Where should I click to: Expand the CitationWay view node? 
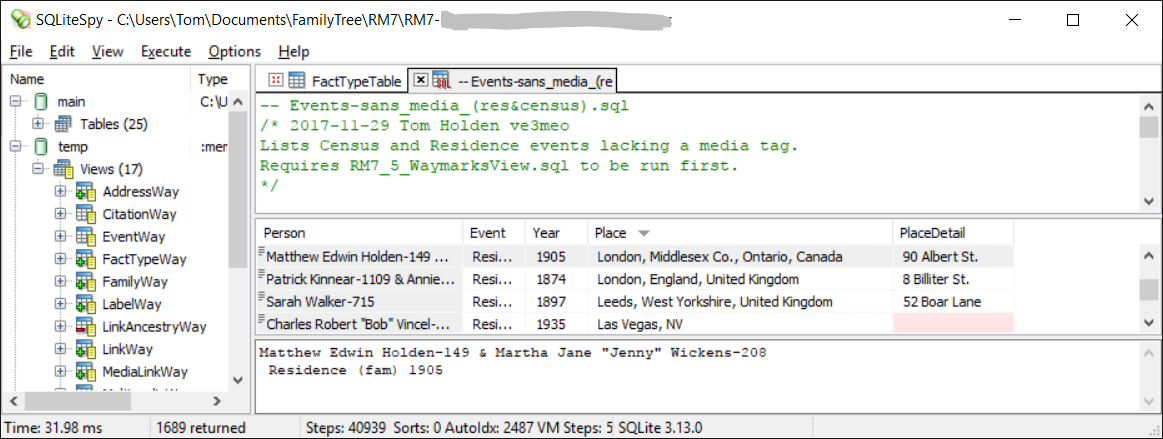click(x=61, y=214)
